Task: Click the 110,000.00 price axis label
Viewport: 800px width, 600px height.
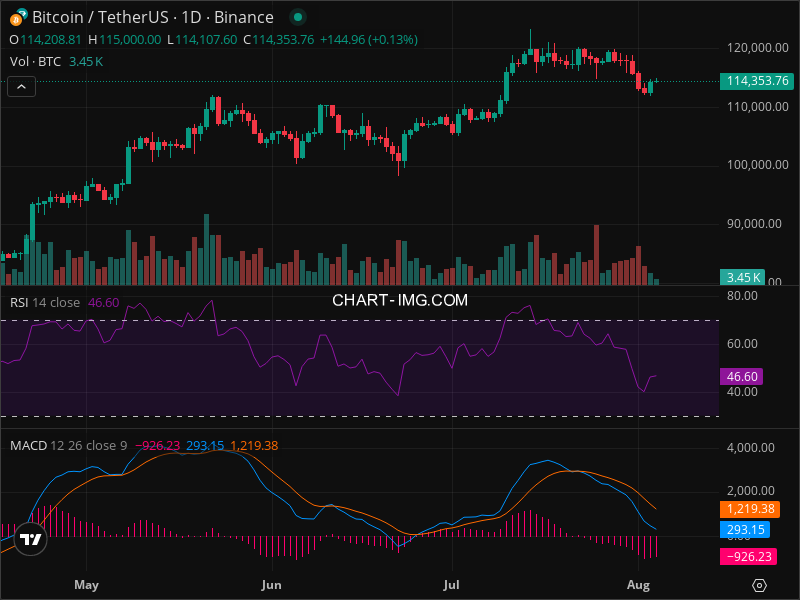Action: coord(758,107)
